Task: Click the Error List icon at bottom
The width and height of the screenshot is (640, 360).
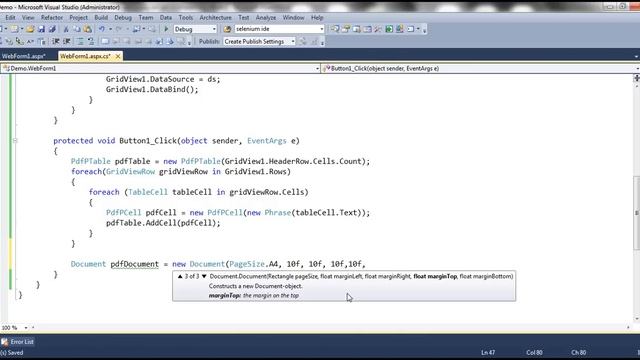Action: (4, 342)
